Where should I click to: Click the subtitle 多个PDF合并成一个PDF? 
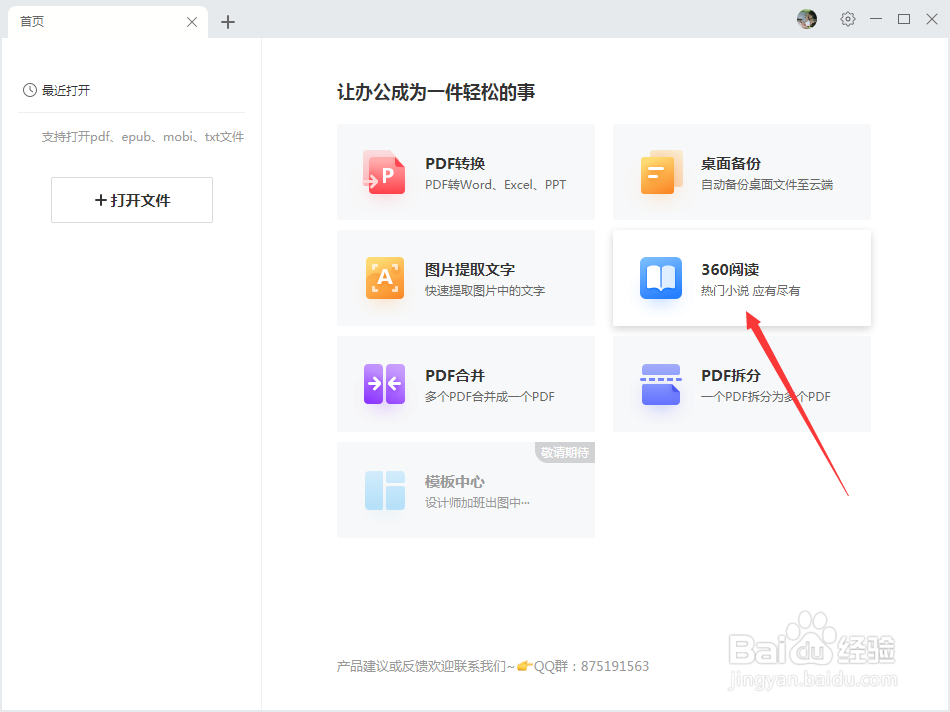click(x=490, y=397)
